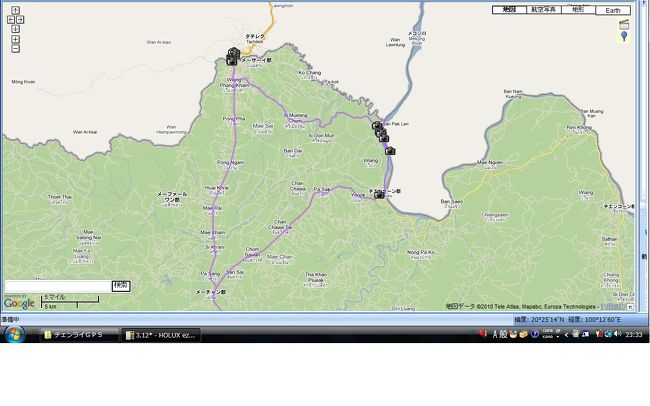Screen dimensions: 650x406
Task: Pan the map down with arrow
Action: point(16,28)
